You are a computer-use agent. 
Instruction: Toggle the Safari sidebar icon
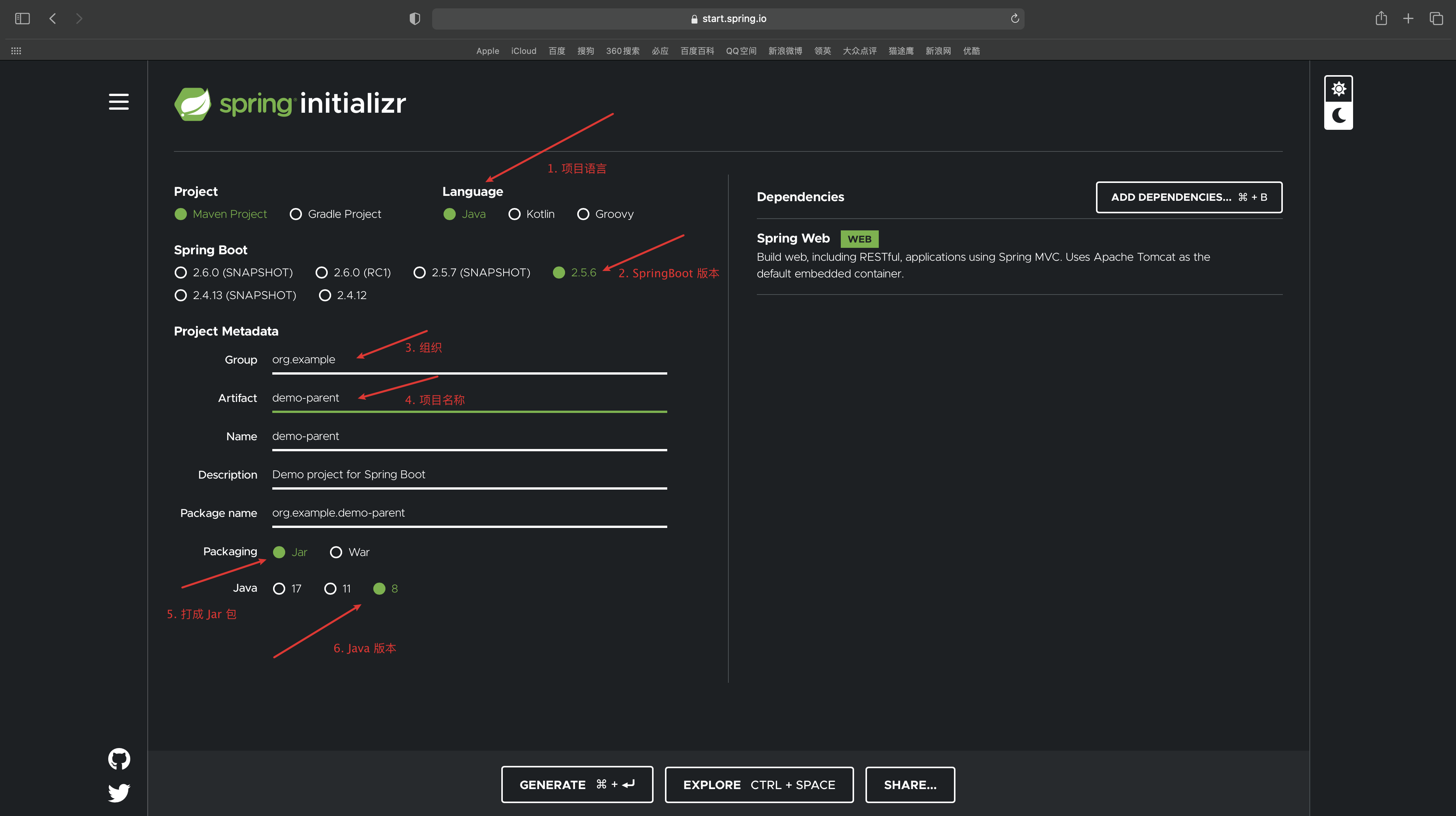point(22,19)
